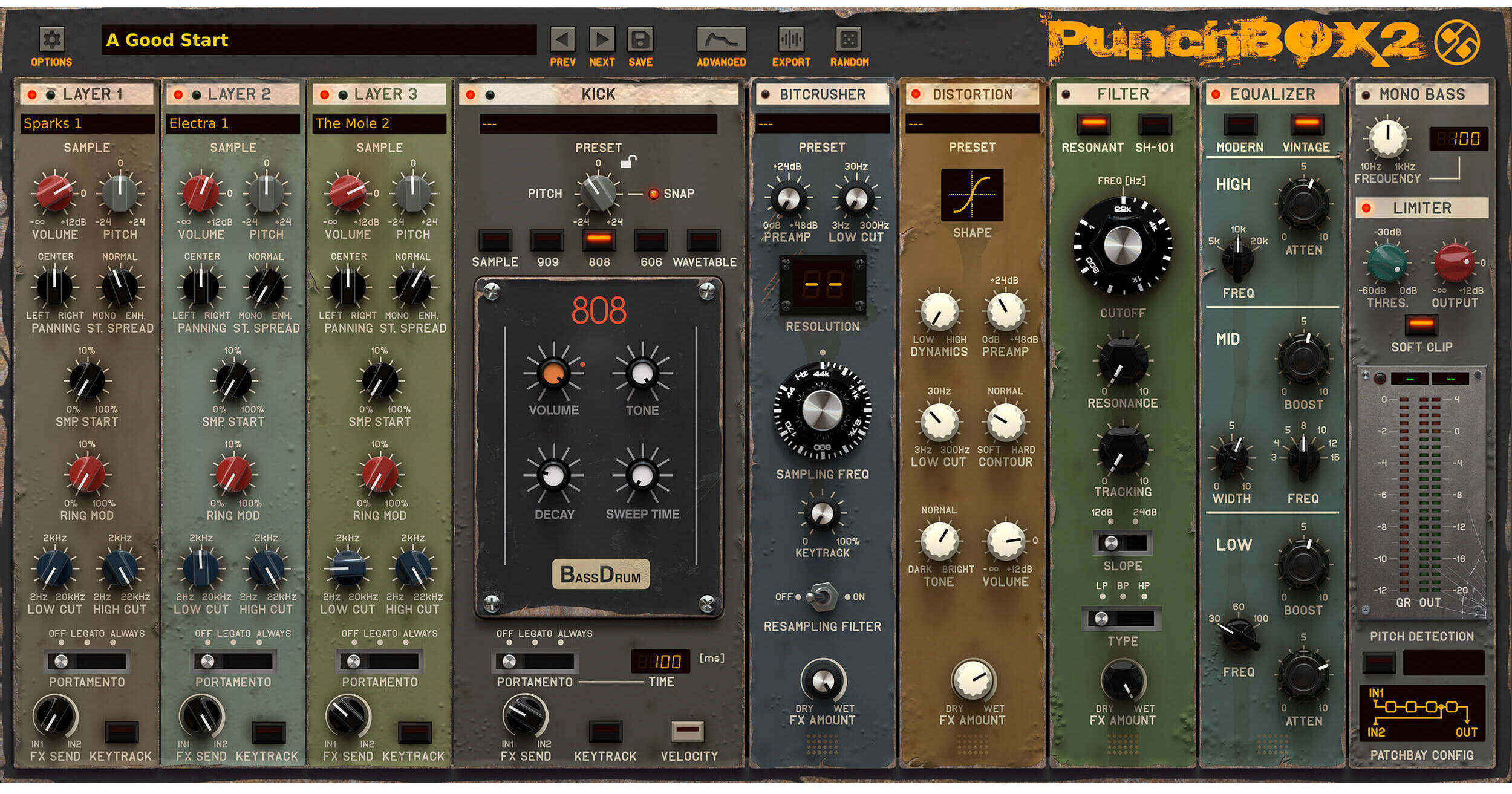Toggle the Kick Velocity button
1512x794 pixels.
coord(688,731)
